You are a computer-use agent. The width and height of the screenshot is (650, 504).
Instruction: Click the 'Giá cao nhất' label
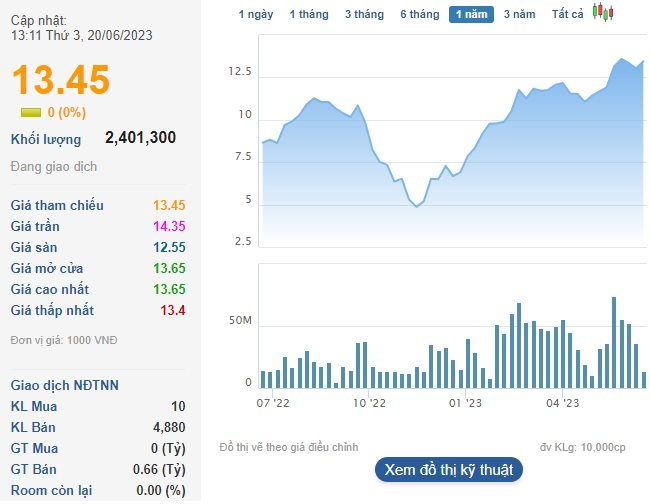(x=50, y=289)
